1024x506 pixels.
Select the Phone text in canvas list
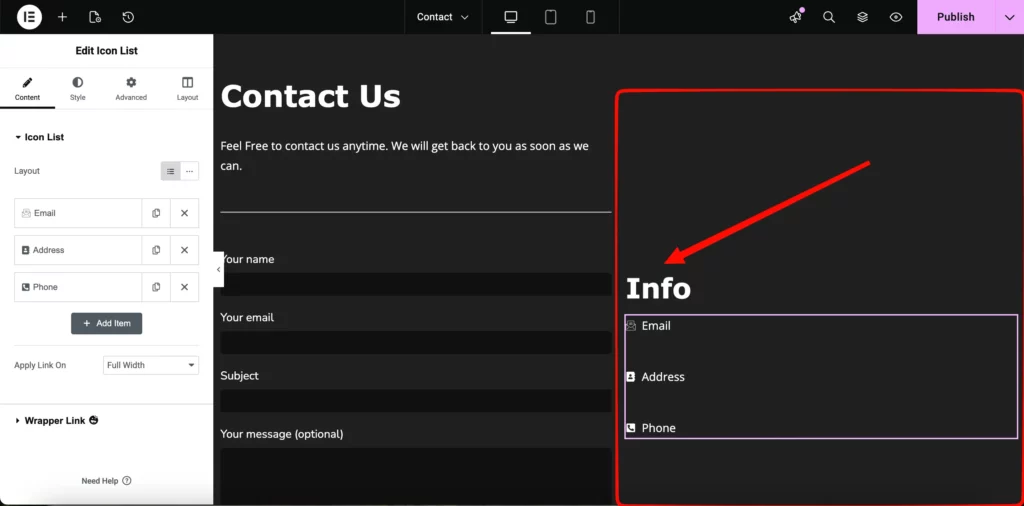pyautogui.click(x=658, y=428)
